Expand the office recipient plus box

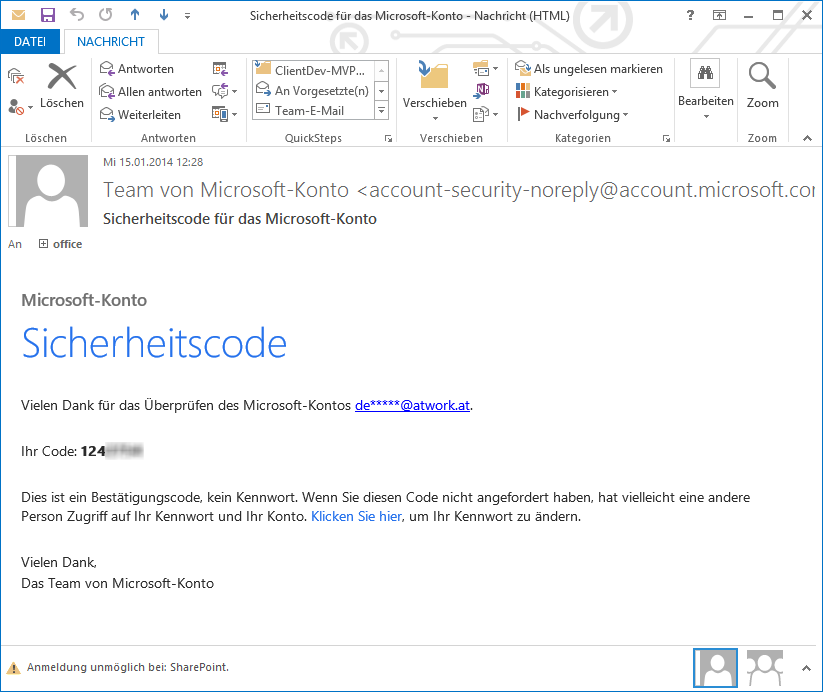(43, 244)
